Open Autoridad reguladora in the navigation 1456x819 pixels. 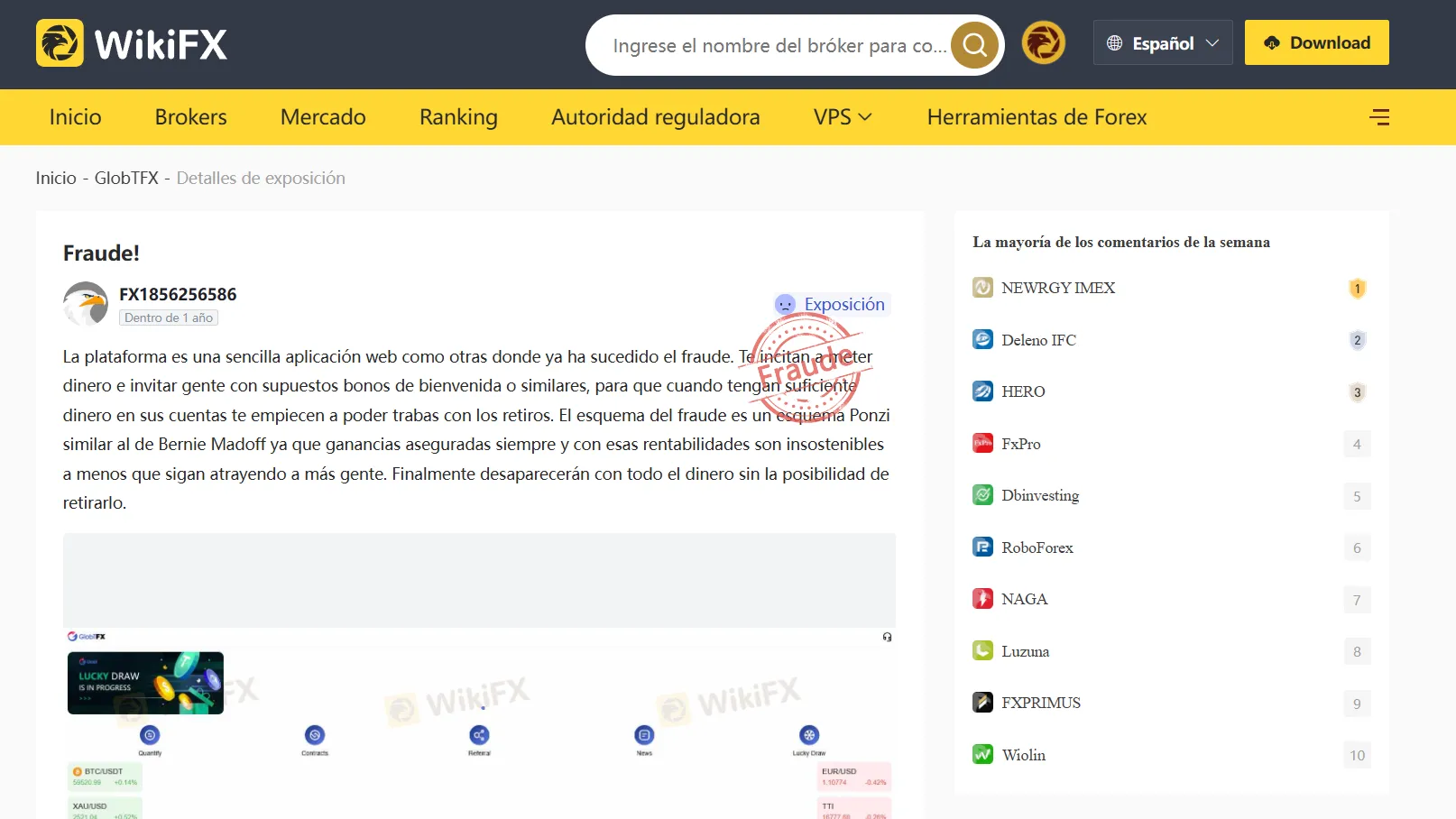[x=656, y=117]
